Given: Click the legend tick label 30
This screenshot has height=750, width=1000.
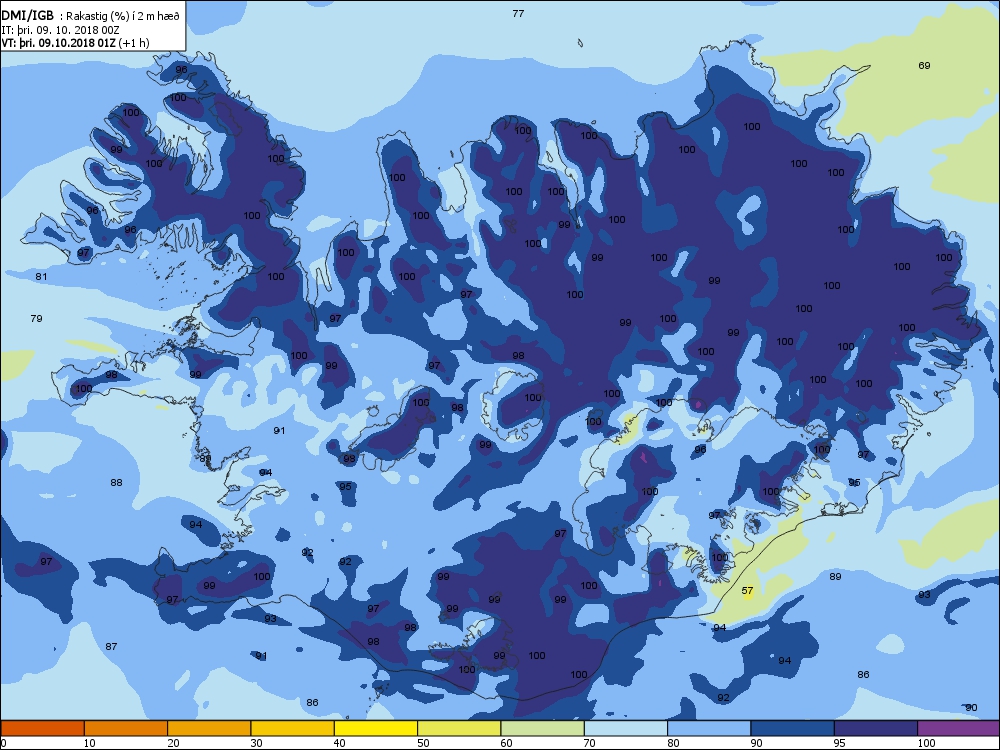Looking at the screenshot, I should tap(256, 743).
